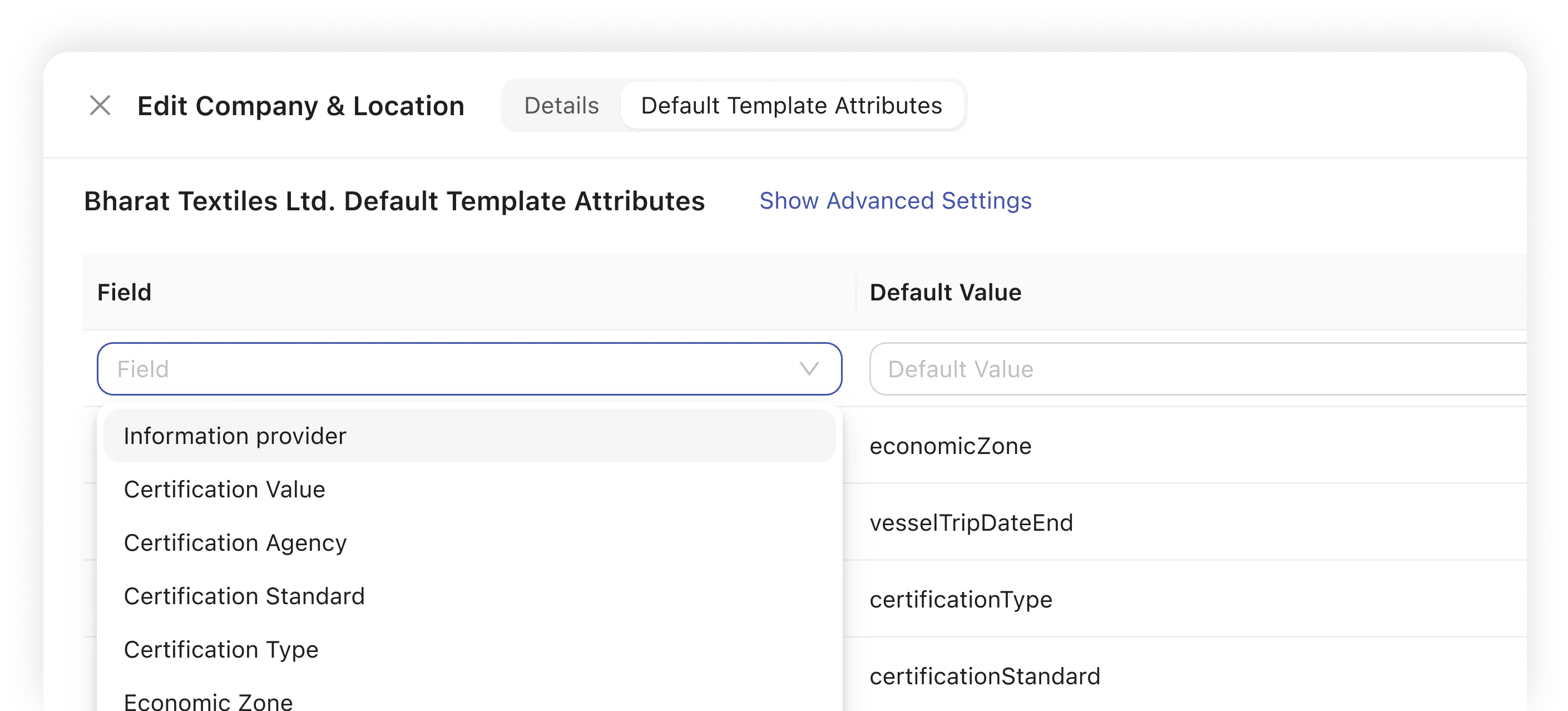The width and height of the screenshot is (1568, 711).
Task: Click Show Advanced Settings link
Action: [x=895, y=201]
